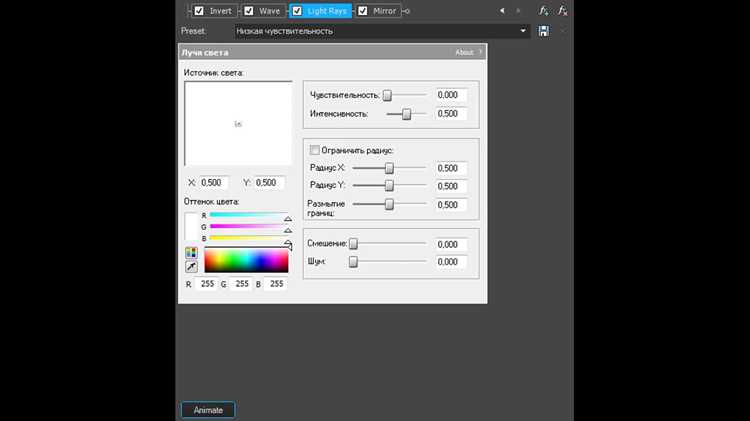Screen dimensions: 750x421
Task: Select the Invert plug-in in chain
Action: click(x=221, y=11)
